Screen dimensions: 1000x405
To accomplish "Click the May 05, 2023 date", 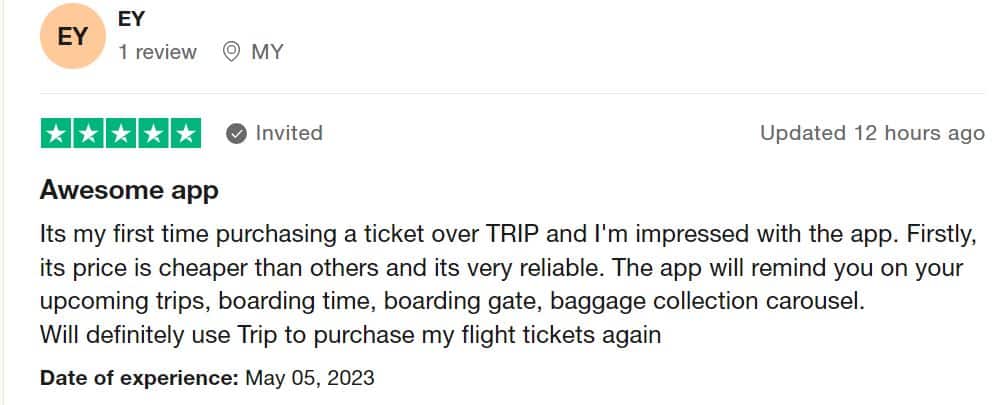I will (310, 378).
